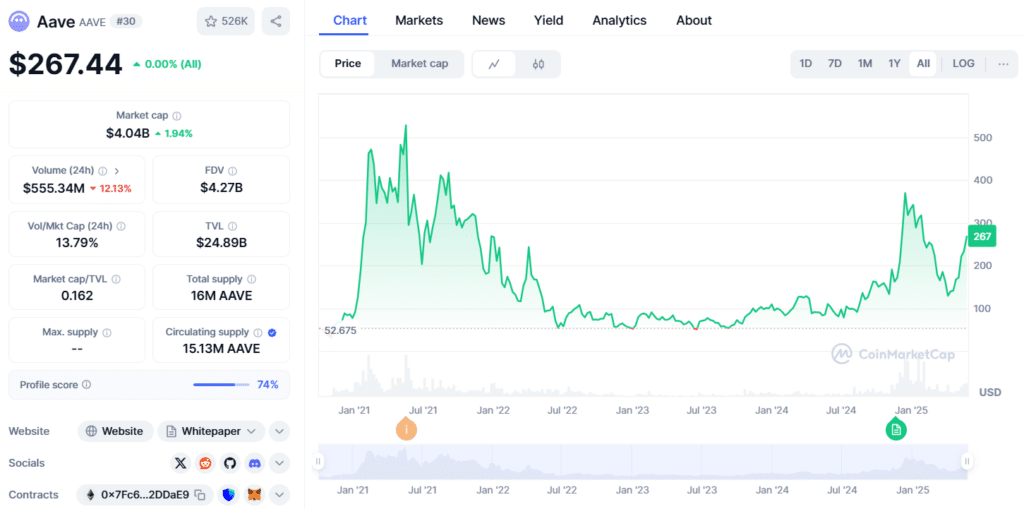Open the Reddit social link
The height and width of the screenshot is (509, 1024).
coord(205,463)
